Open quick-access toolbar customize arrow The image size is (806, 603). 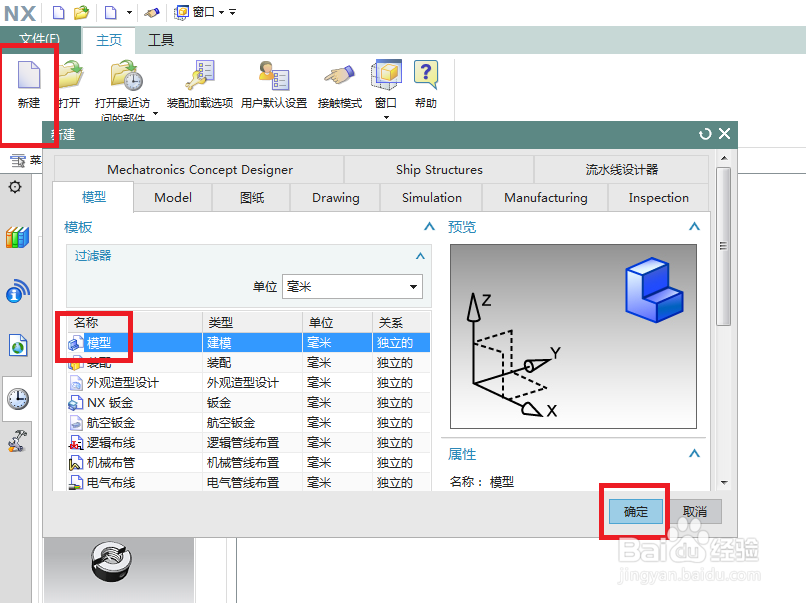pyautogui.click(x=232, y=12)
